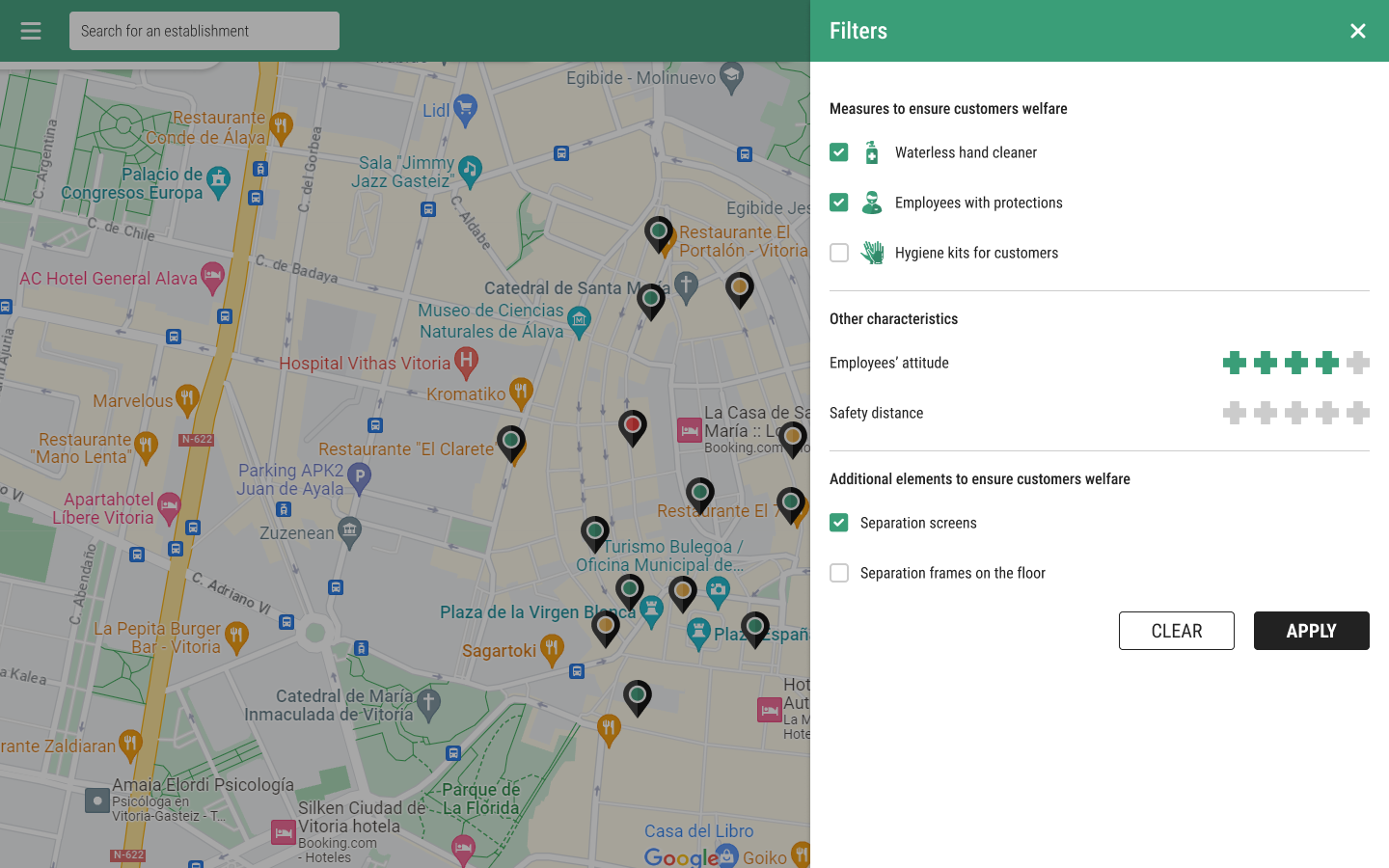The width and height of the screenshot is (1389, 868).
Task: Click Sagartoki restaurant pin
Action: click(552, 649)
